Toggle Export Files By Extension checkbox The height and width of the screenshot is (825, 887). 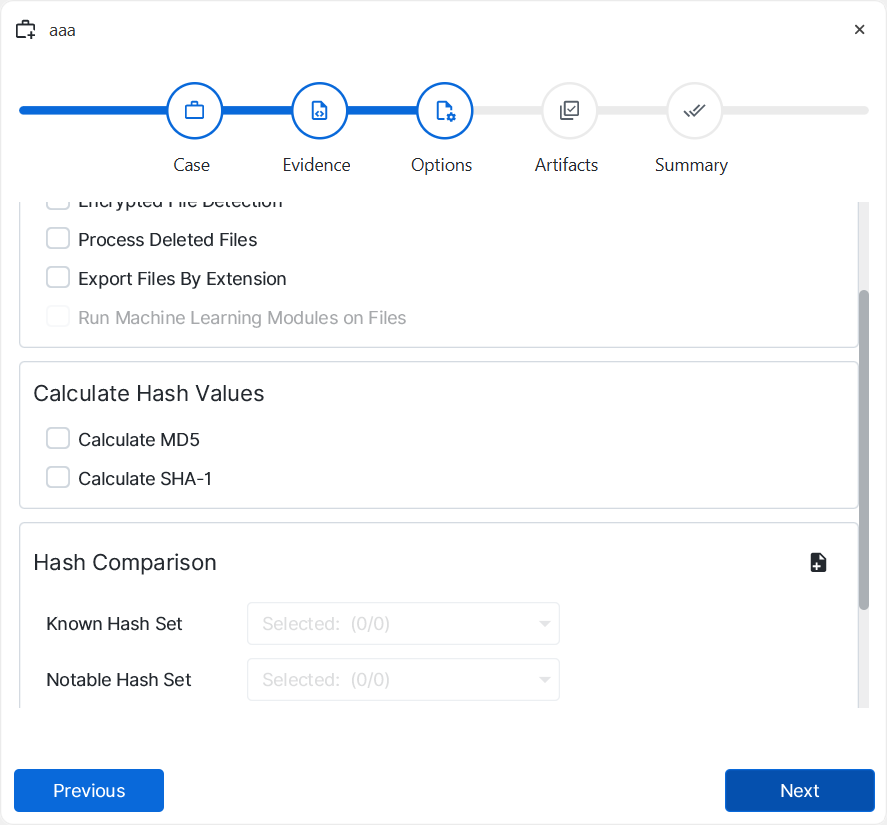pyautogui.click(x=58, y=278)
